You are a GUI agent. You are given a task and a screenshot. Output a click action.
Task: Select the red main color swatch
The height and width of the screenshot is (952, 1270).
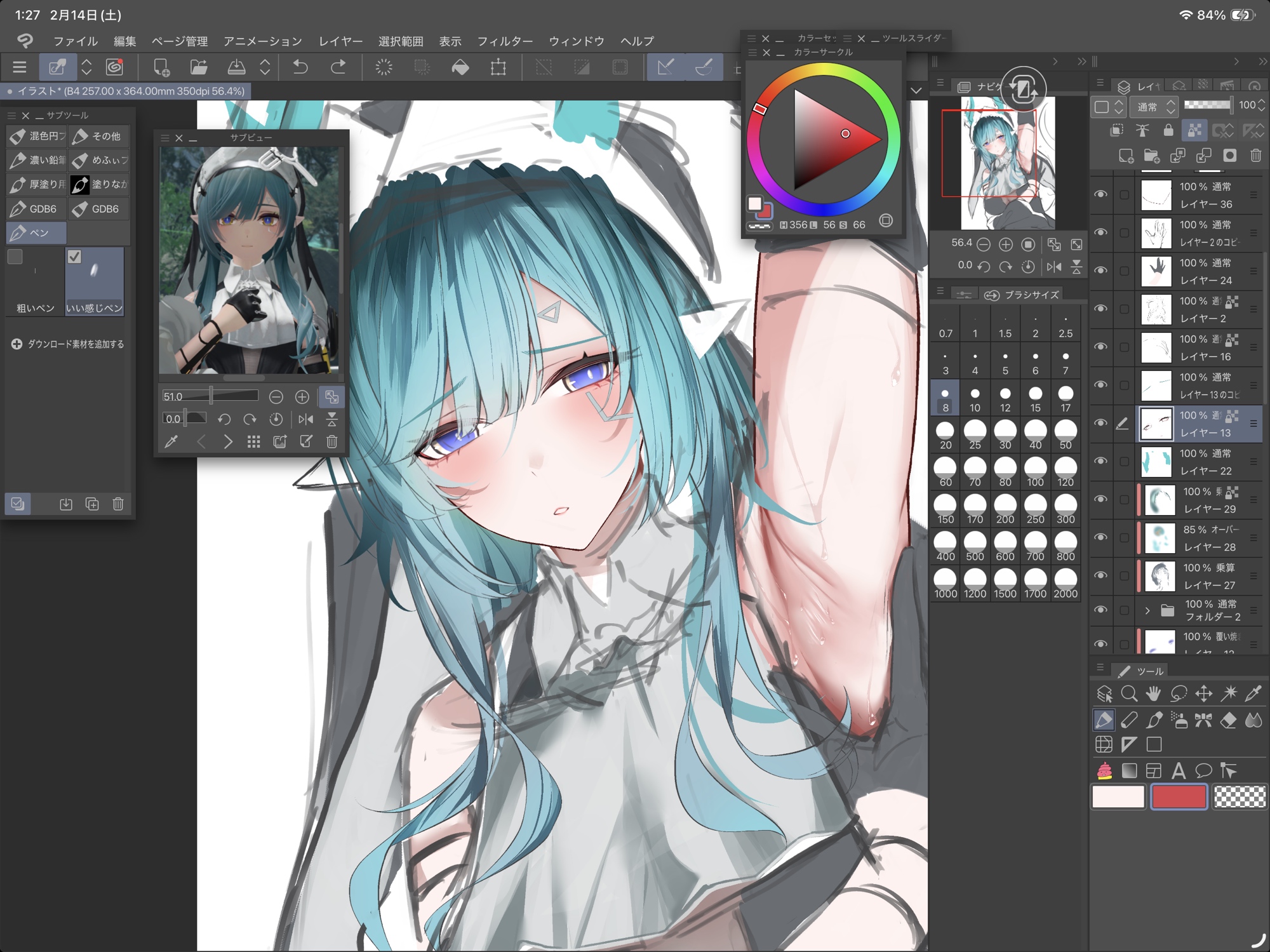(x=1179, y=796)
